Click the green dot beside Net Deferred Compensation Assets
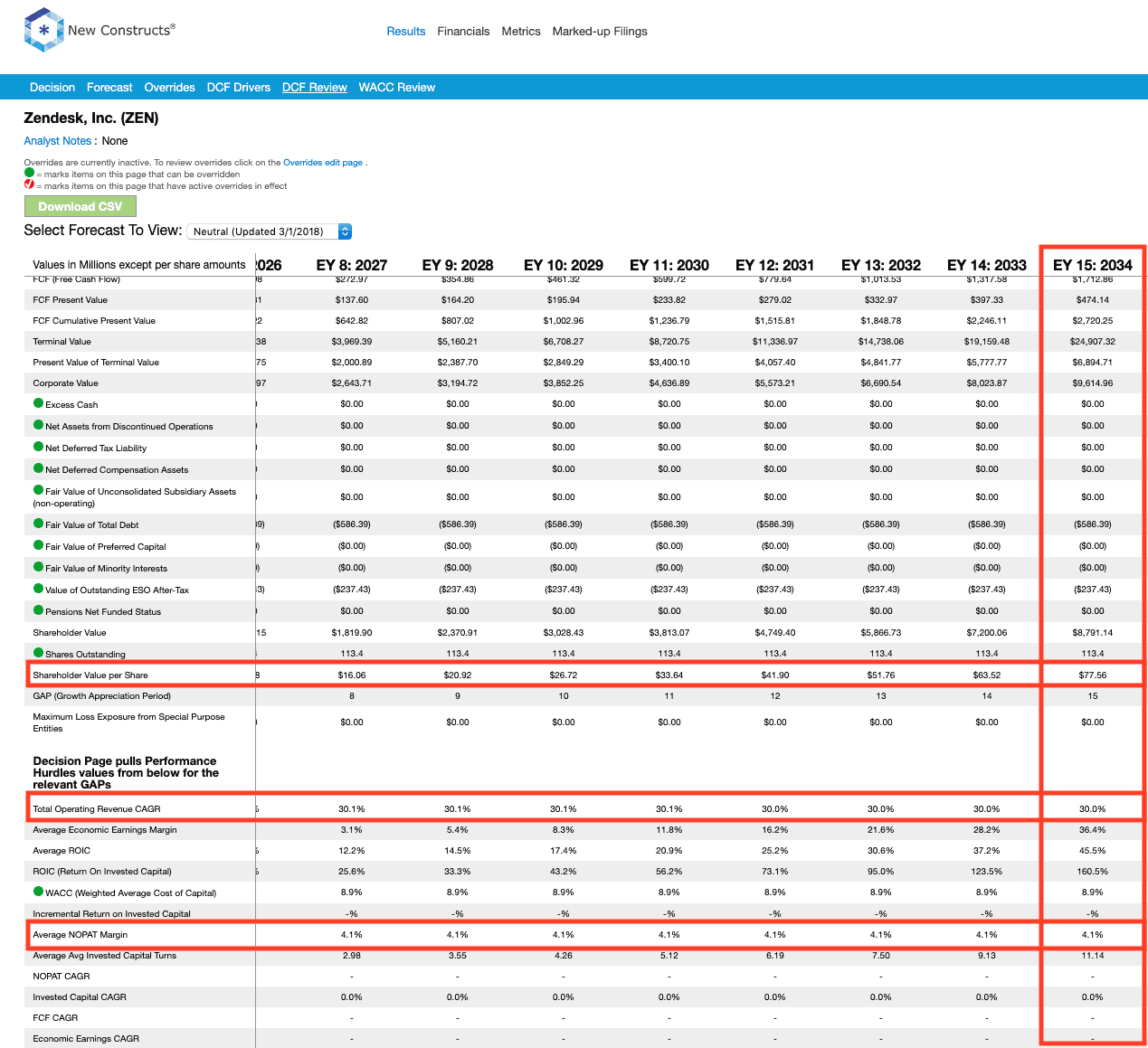Viewport: 1148px width, 1048px height. [x=38, y=468]
